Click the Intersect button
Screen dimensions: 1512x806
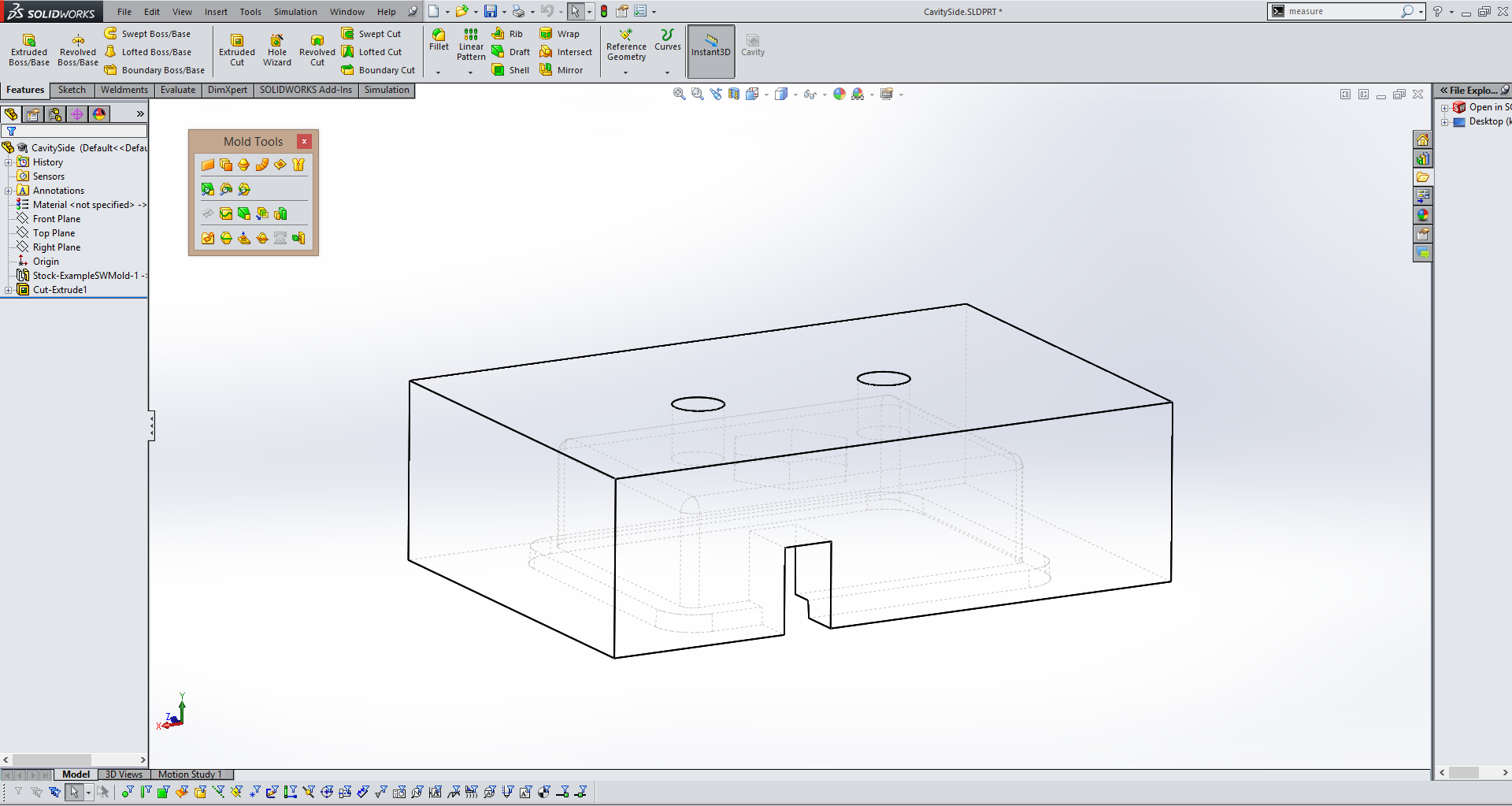click(566, 52)
